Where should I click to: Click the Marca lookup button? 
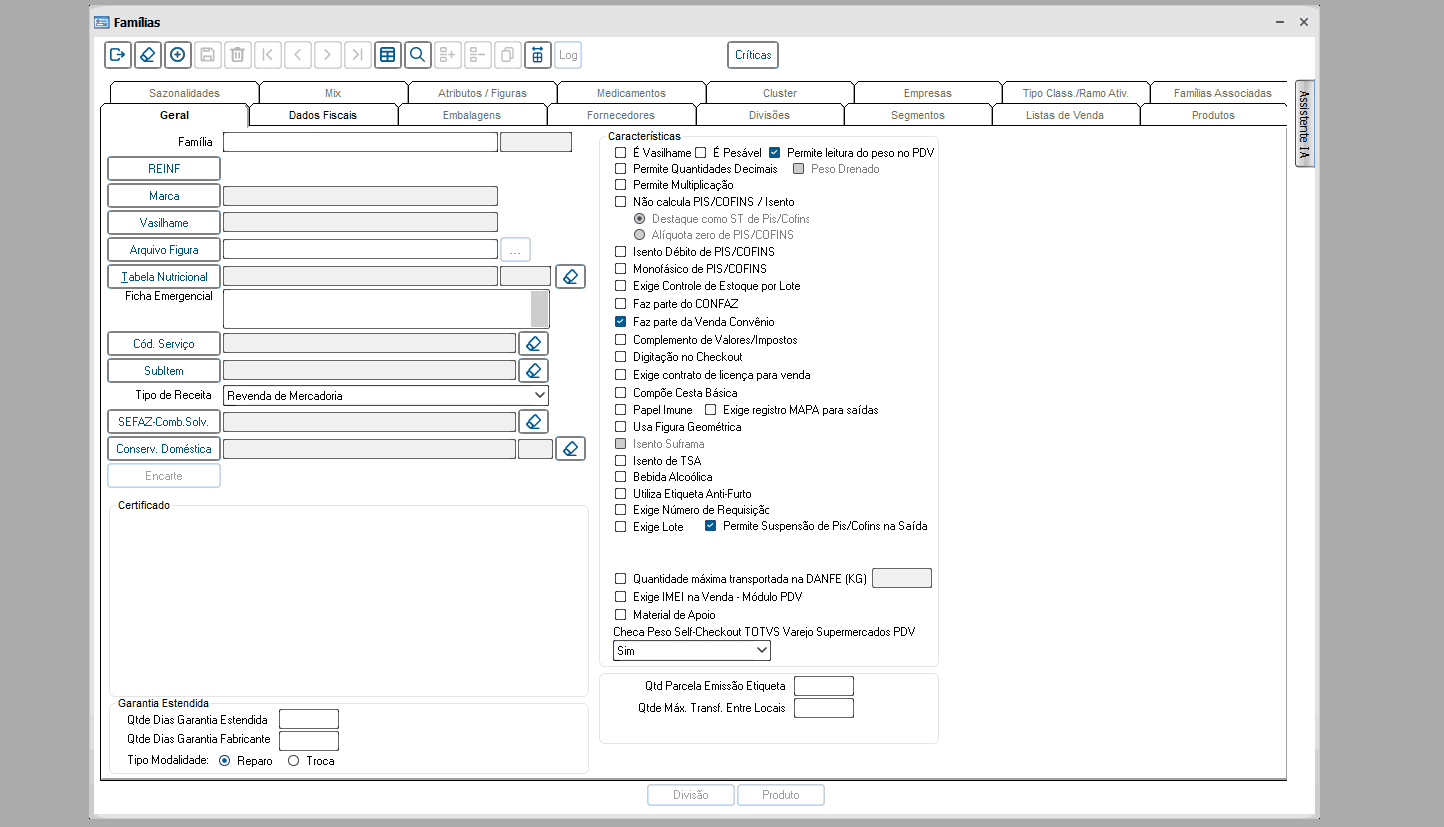click(164, 196)
